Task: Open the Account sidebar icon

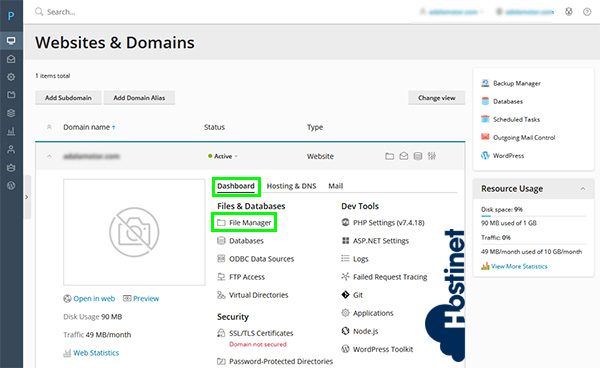Action: tap(11, 168)
